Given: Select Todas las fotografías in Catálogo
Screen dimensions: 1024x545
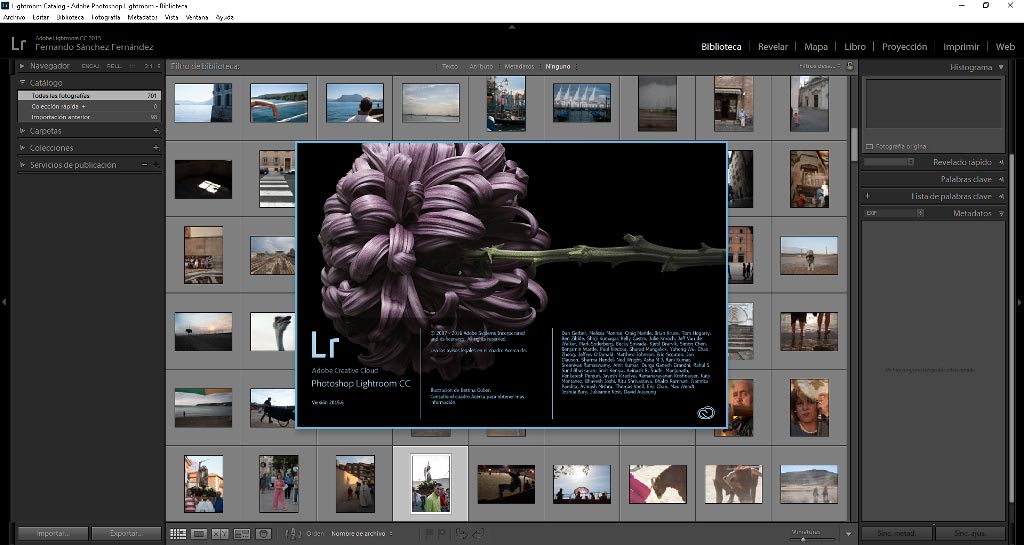Looking at the screenshot, I should click(89, 95).
